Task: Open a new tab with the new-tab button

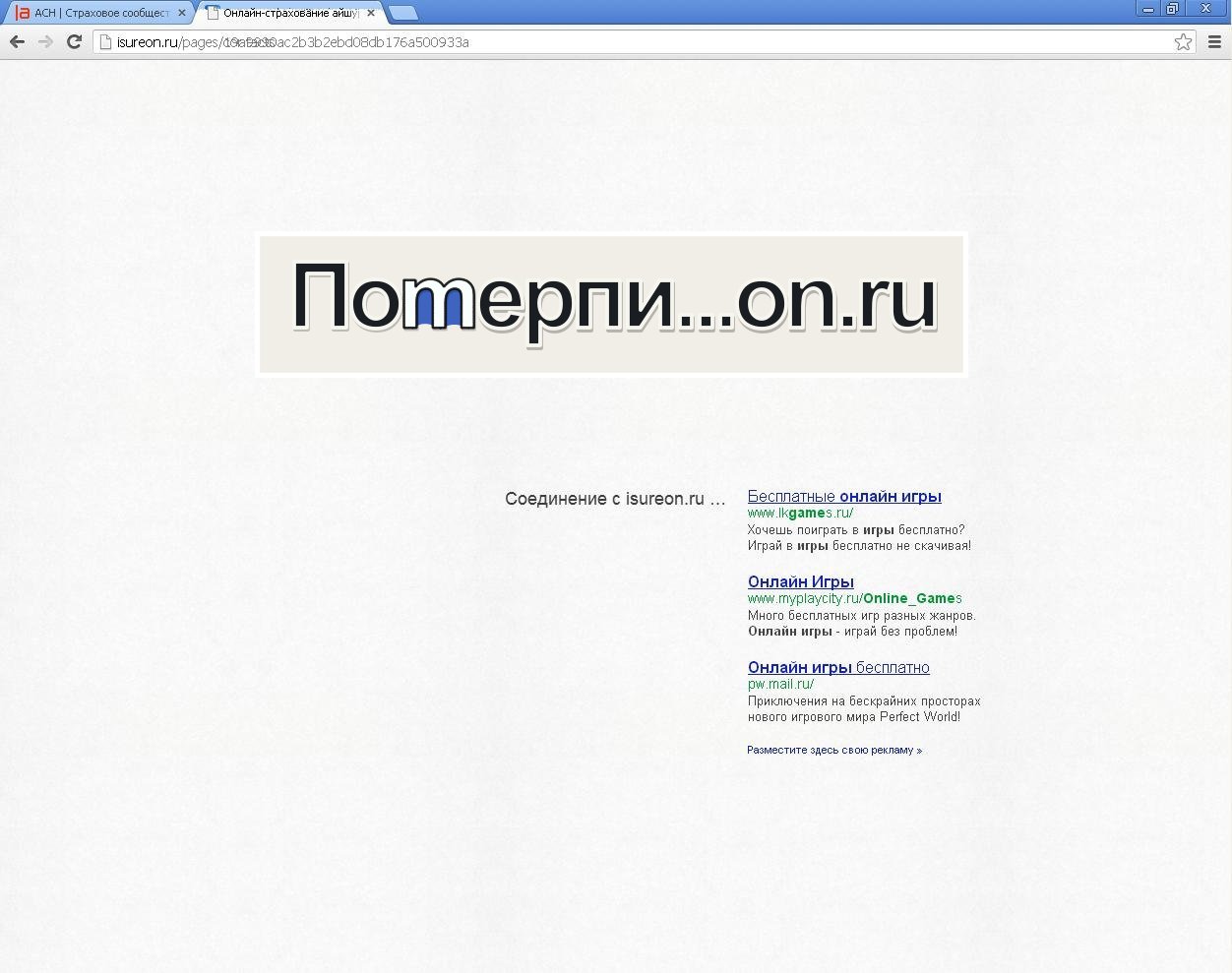Action: pos(402,13)
